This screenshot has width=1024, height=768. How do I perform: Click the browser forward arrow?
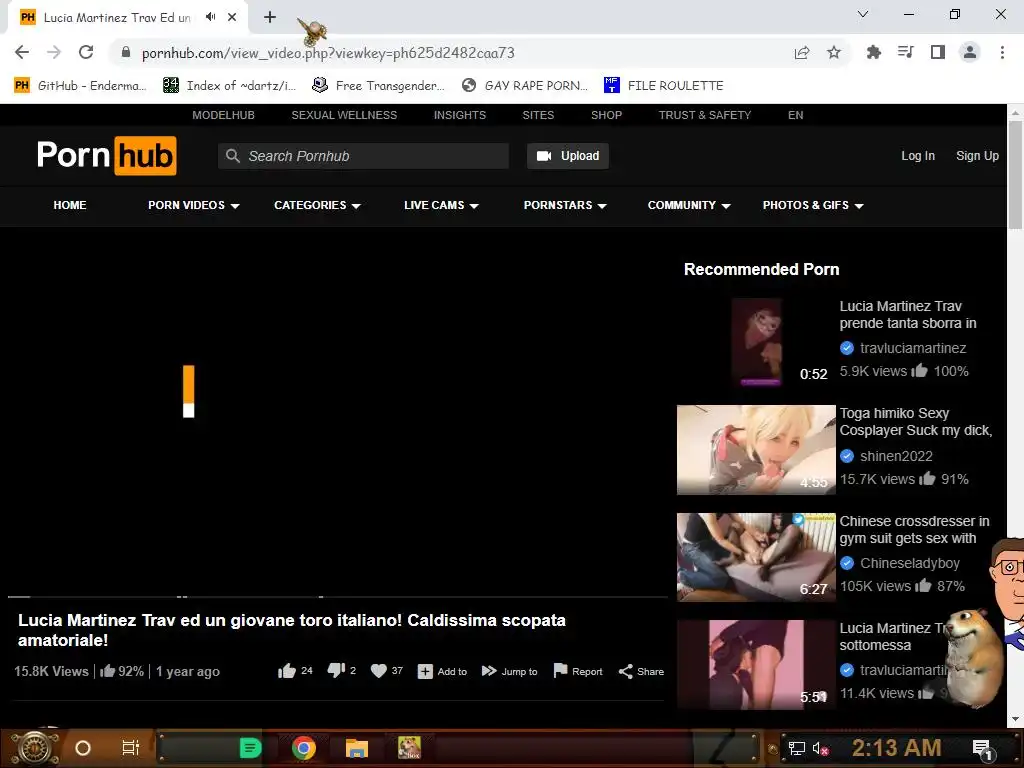click(x=54, y=52)
